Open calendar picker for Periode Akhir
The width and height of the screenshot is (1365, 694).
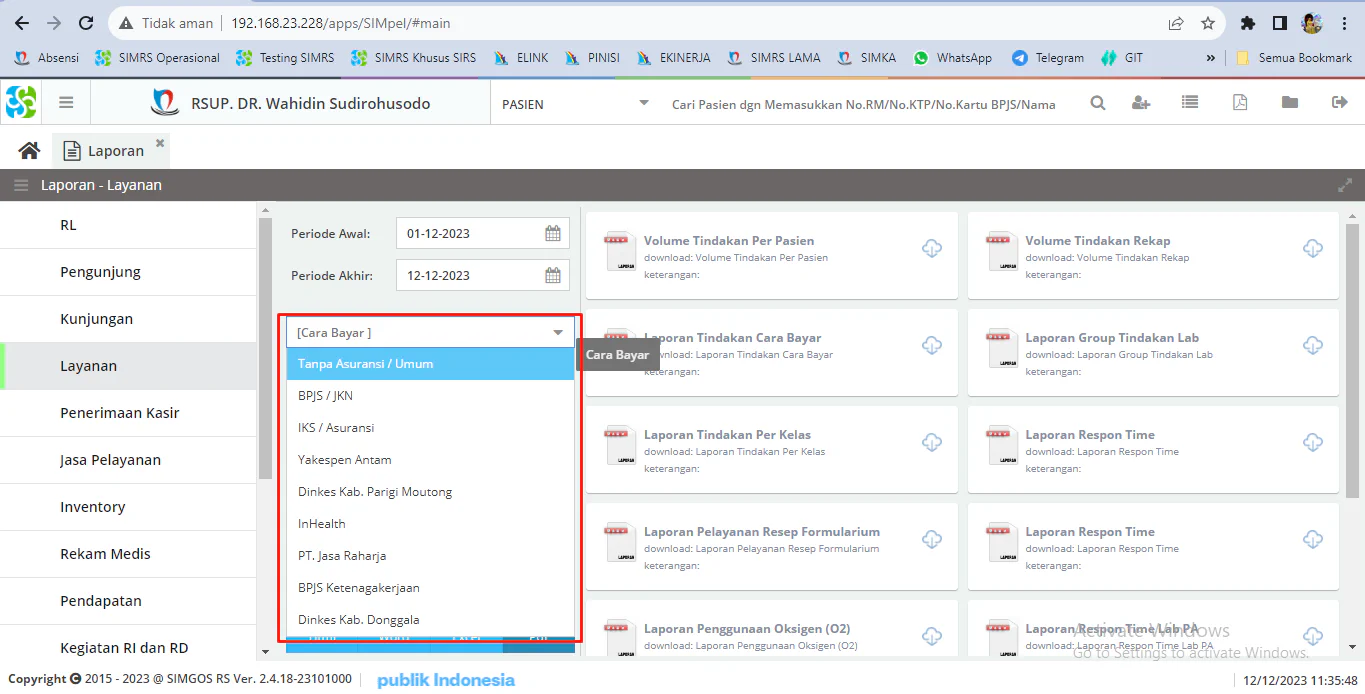tap(553, 275)
